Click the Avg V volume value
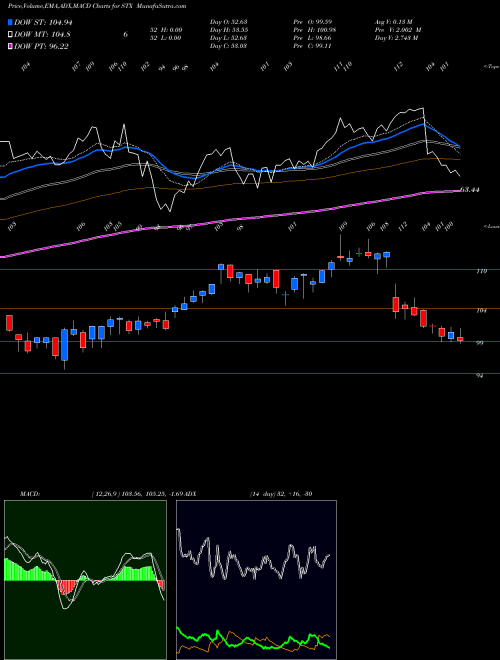This screenshot has height=660, width=500. tap(393, 22)
